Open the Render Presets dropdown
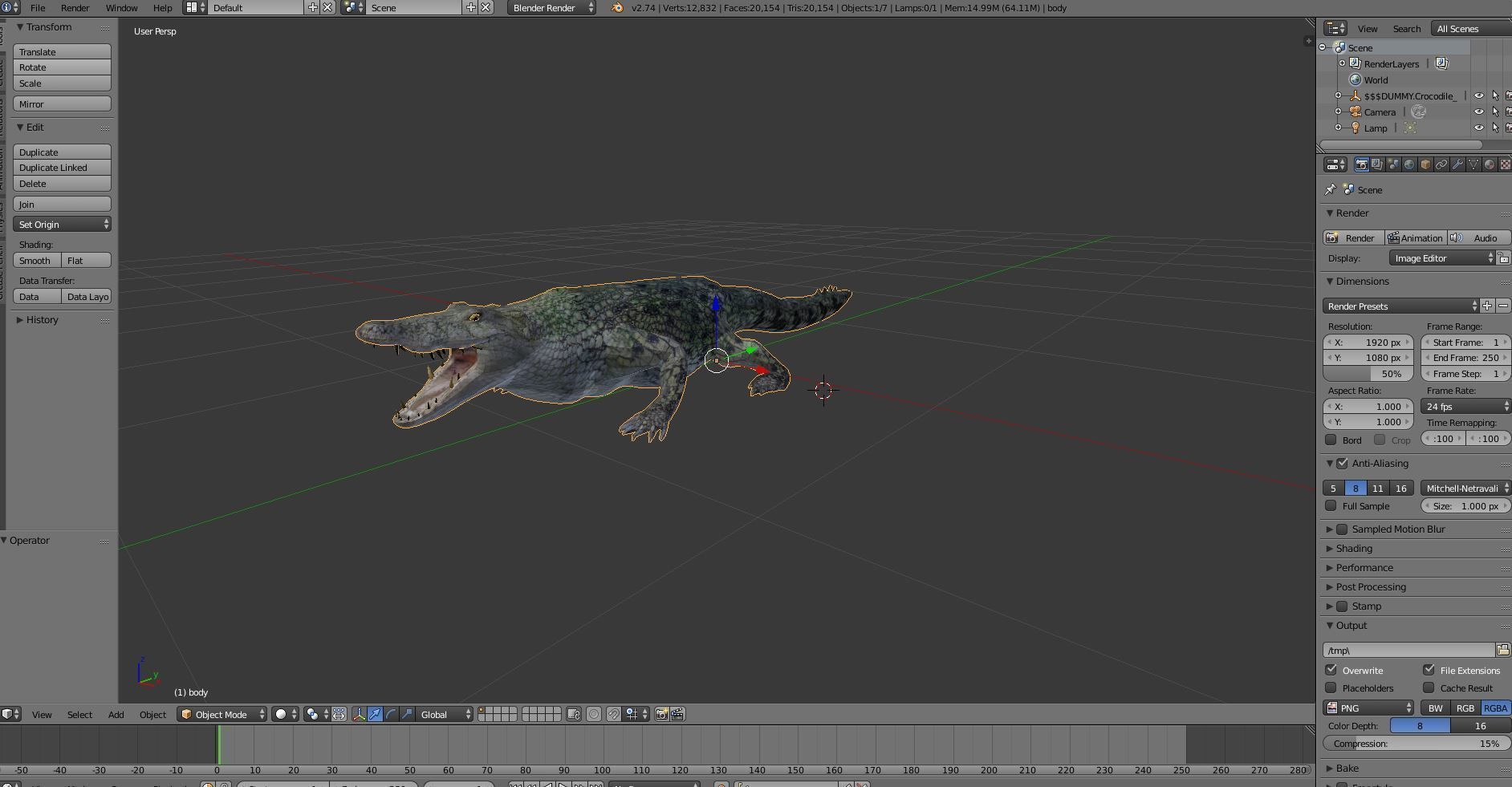This screenshot has height=787, width=1512. [1400, 306]
